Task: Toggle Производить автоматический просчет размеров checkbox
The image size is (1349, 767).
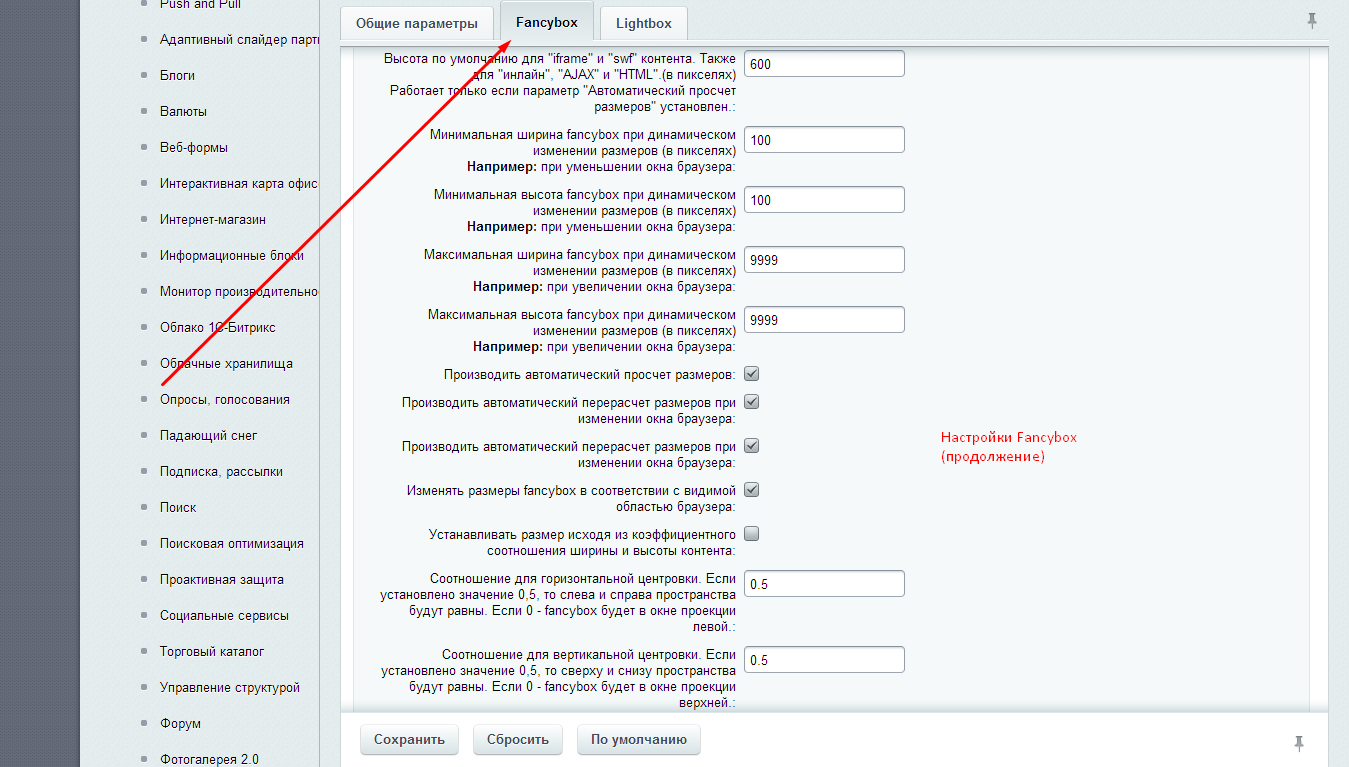Action: tap(752, 374)
